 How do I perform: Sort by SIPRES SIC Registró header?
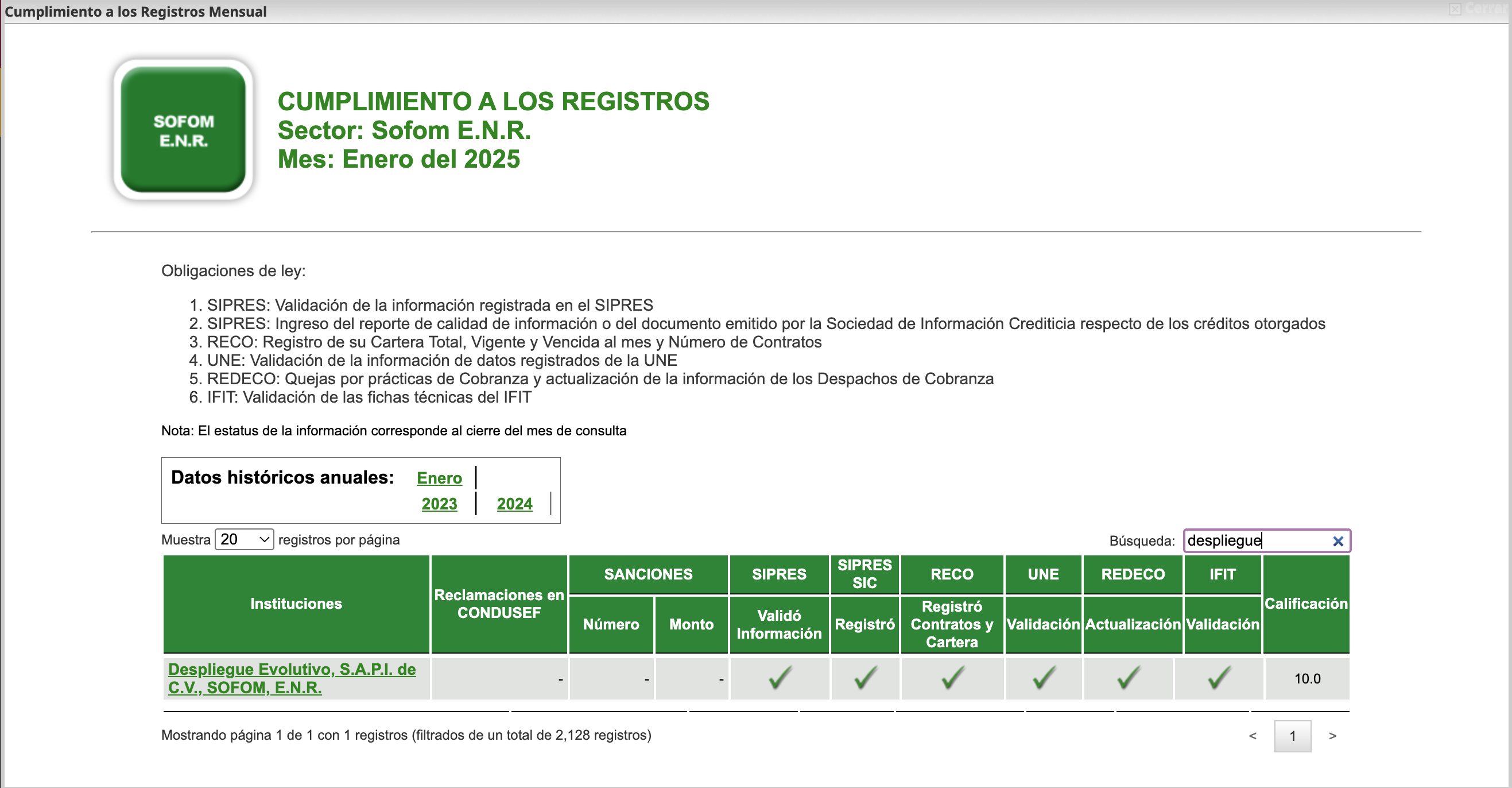864,624
